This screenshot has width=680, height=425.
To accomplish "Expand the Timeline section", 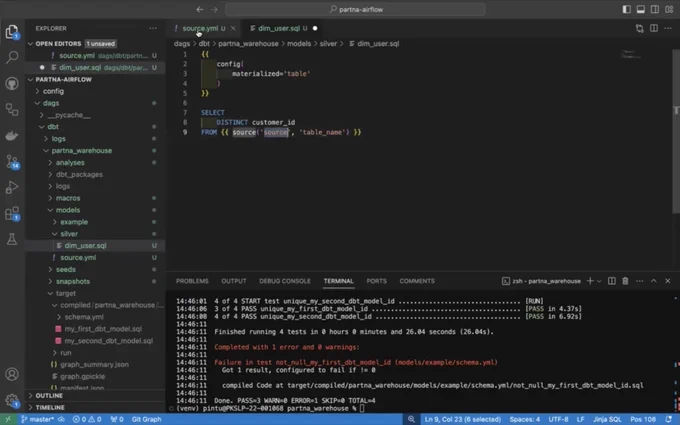I will tap(50, 408).
